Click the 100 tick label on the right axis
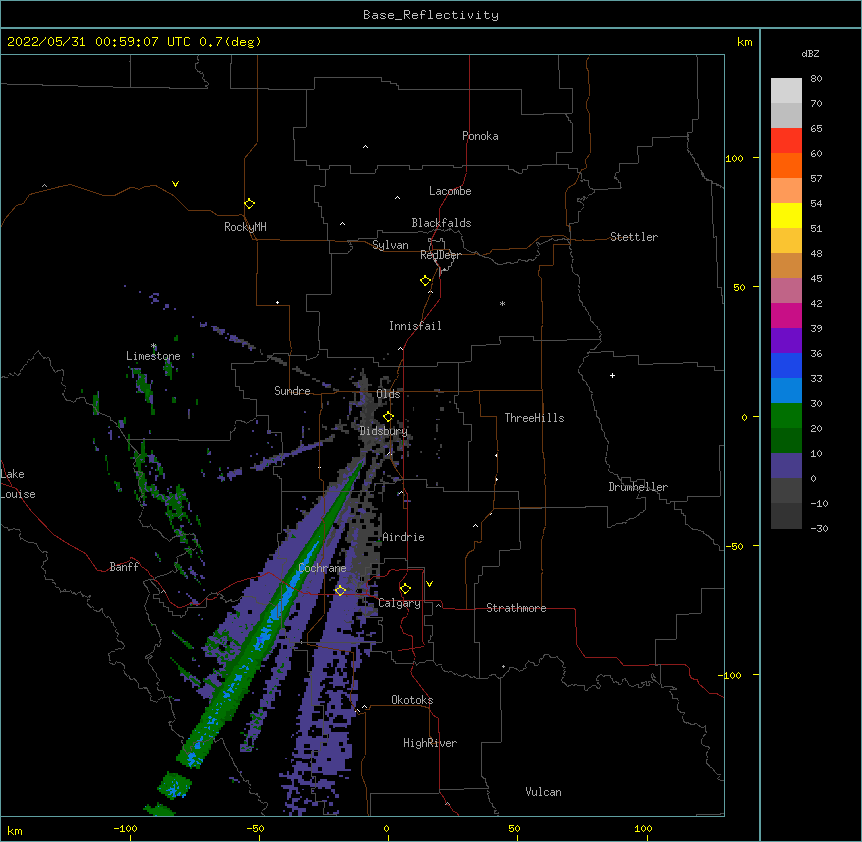Viewport: 862px width, 842px height. click(x=734, y=158)
